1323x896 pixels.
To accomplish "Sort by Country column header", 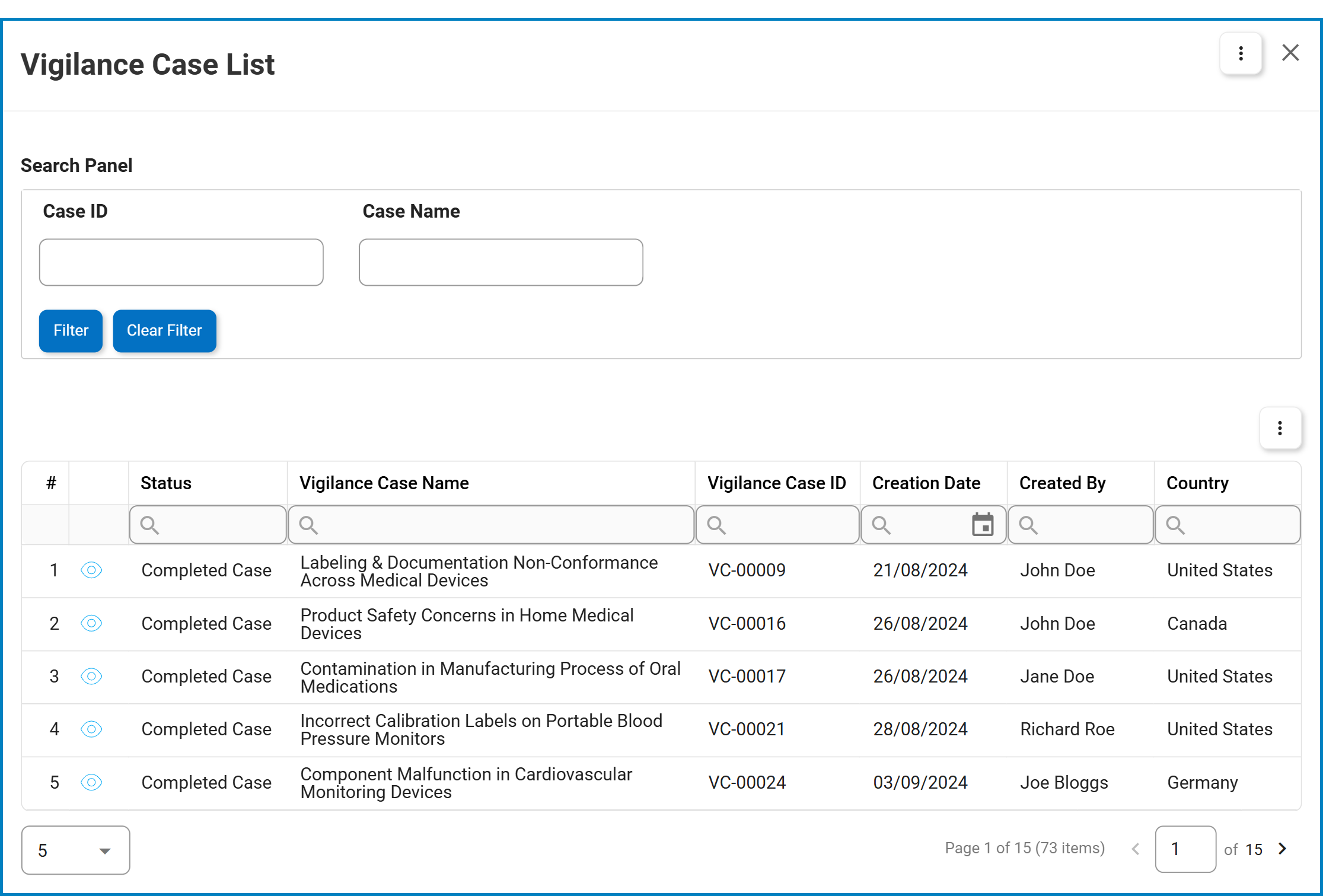I will [x=1197, y=483].
